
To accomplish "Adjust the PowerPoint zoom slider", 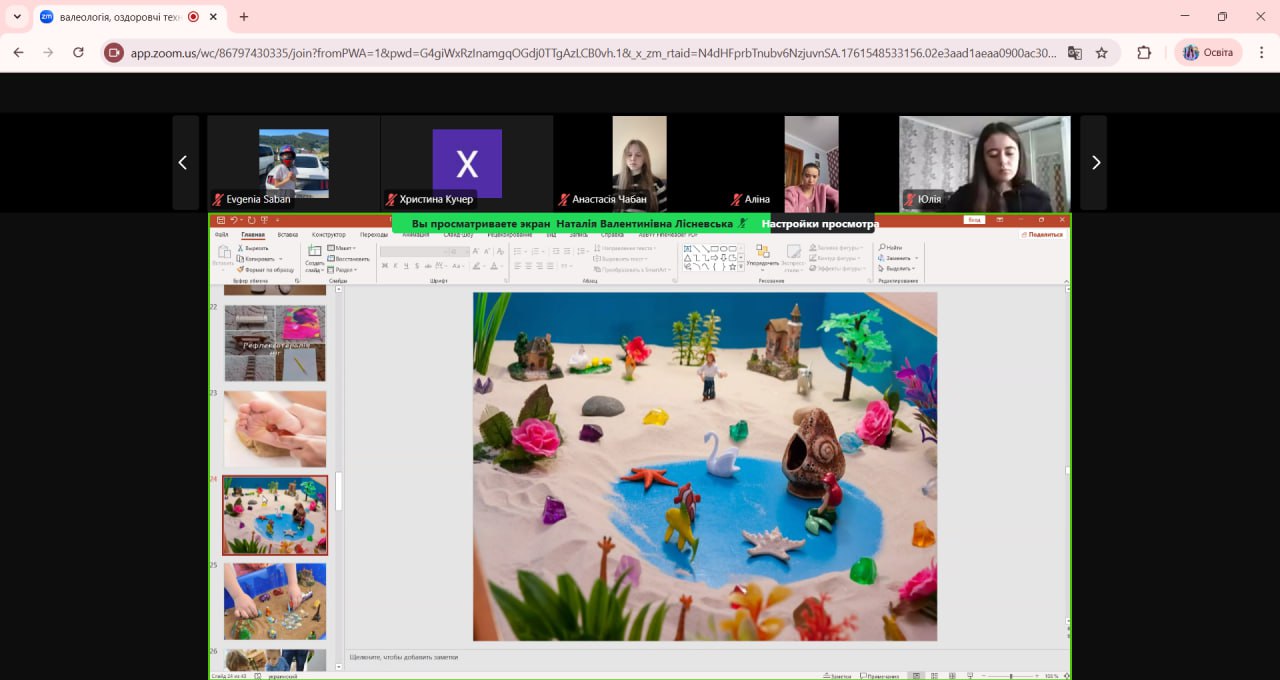I will [x=1010, y=676].
